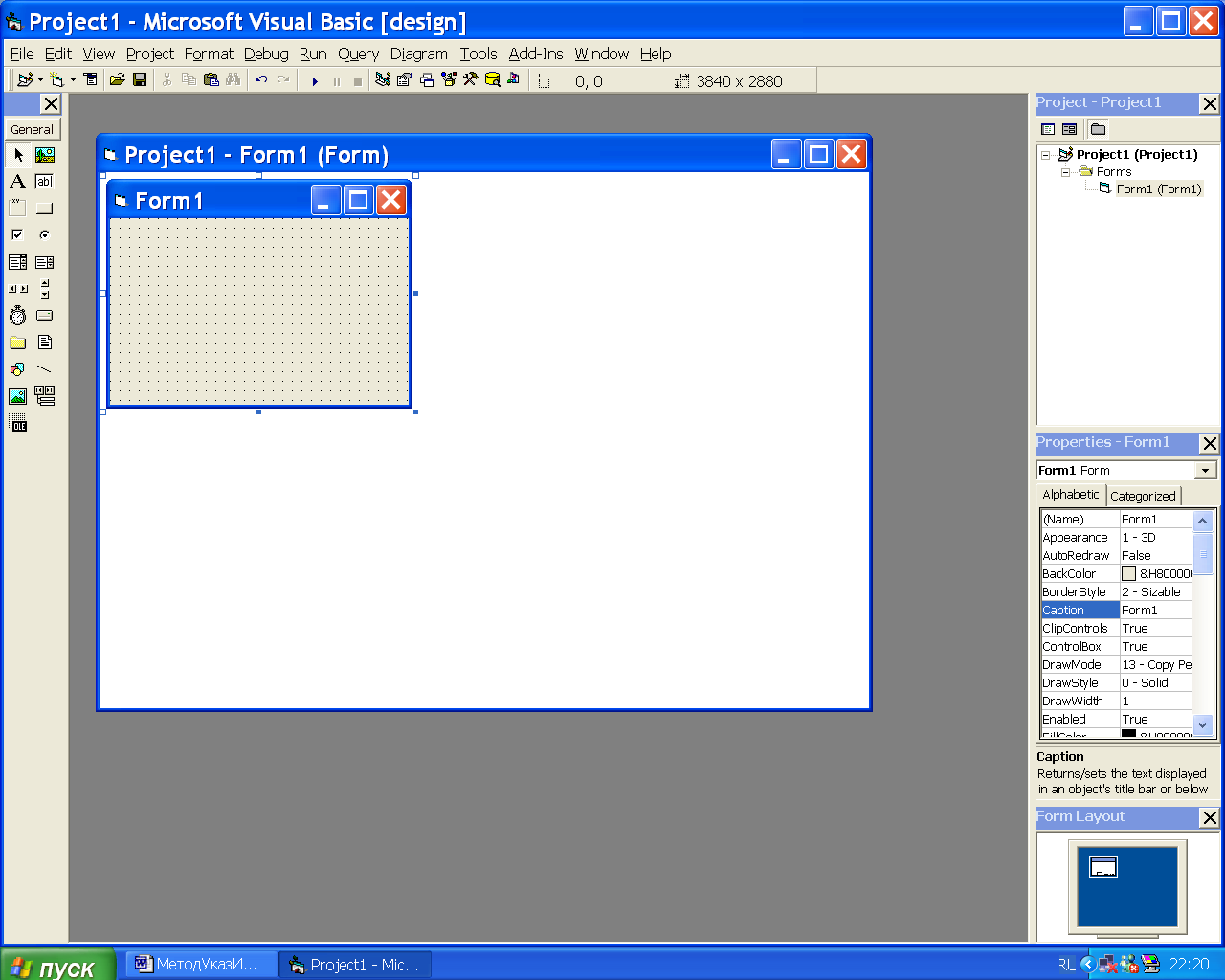Select the ListBox control tool
Image resolution: width=1225 pixels, height=980 pixels.
point(45,262)
